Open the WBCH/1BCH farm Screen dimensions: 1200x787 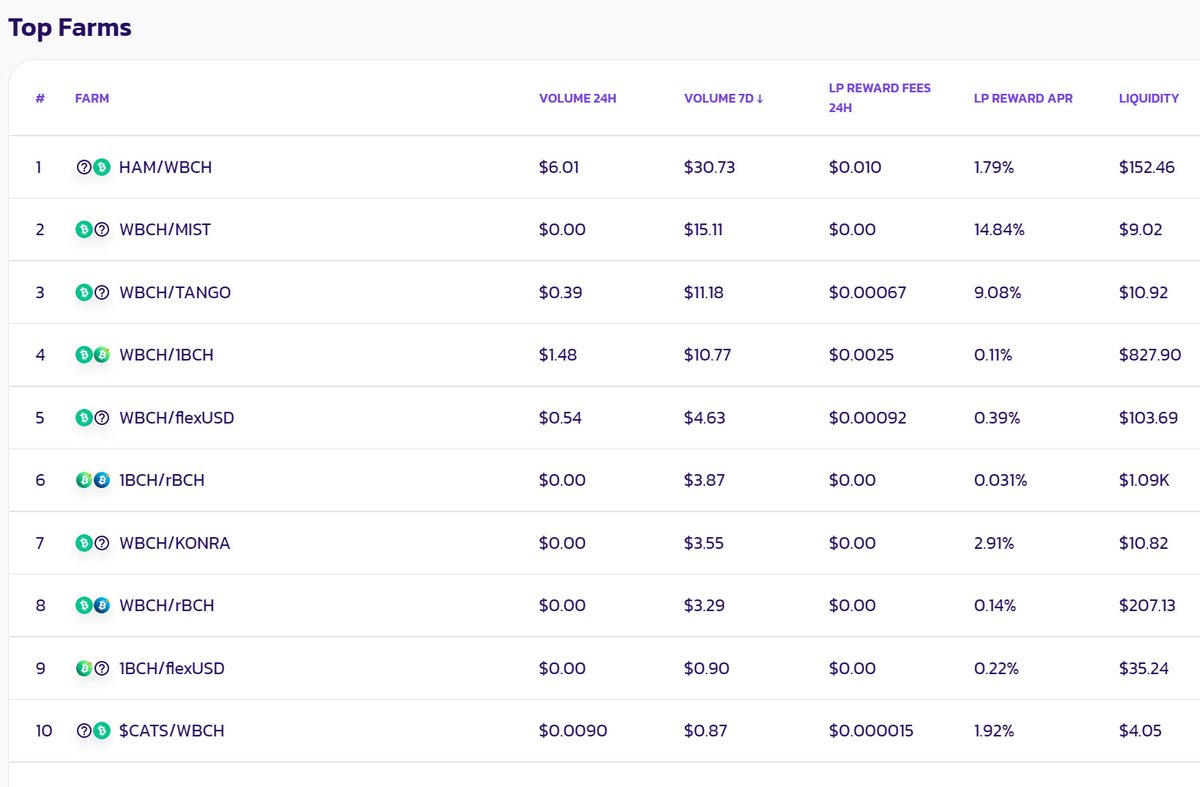click(166, 355)
